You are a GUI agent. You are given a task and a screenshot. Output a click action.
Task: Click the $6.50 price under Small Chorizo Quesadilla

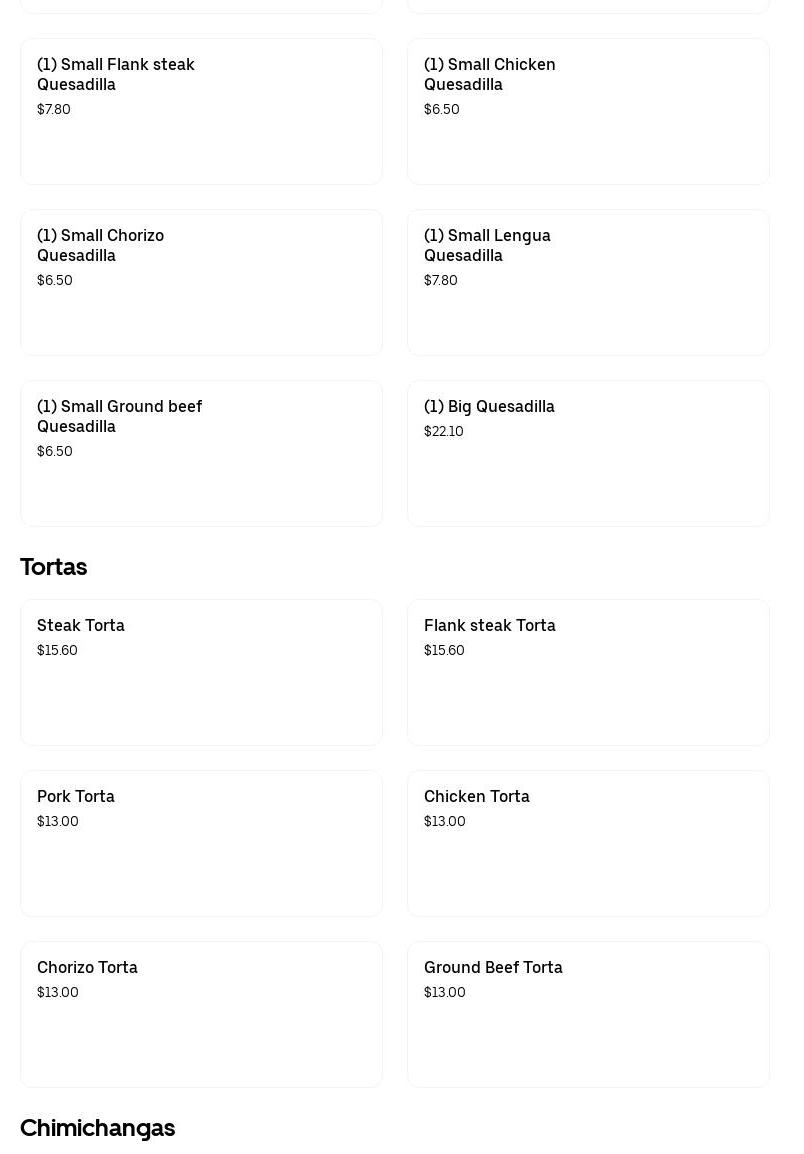[x=55, y=281]
